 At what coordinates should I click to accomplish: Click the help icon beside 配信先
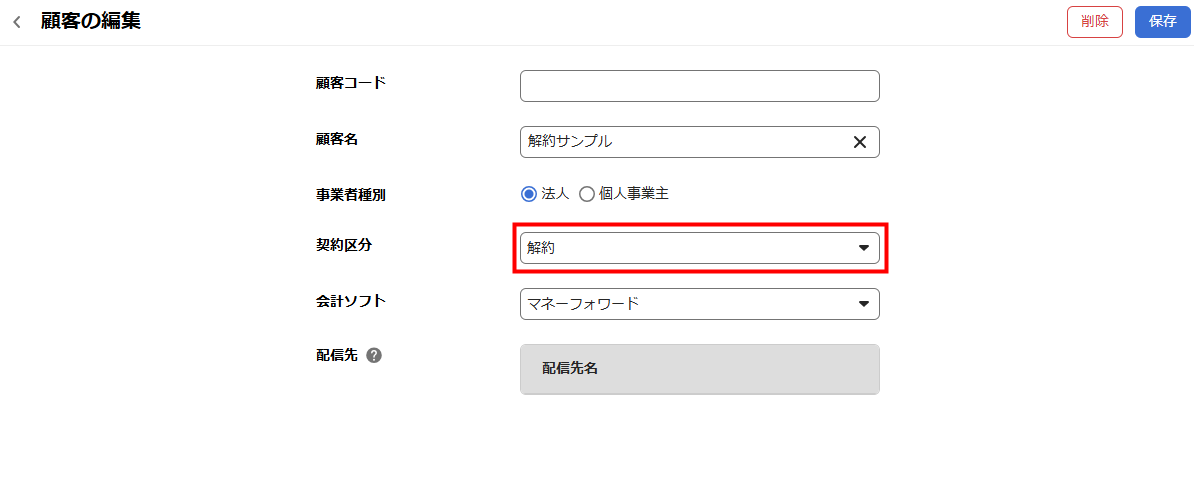pos(374,355)
